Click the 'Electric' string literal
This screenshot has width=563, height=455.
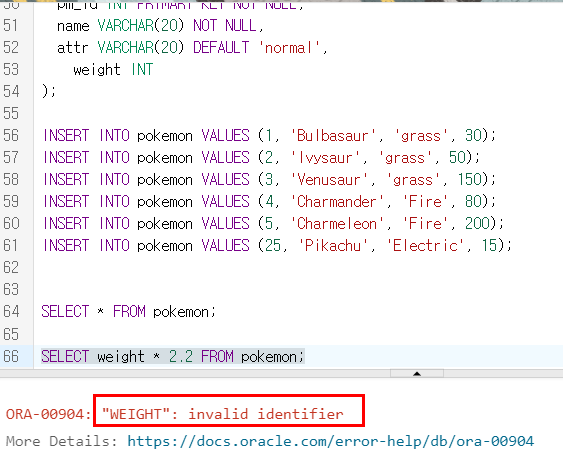tap(425, 246)
